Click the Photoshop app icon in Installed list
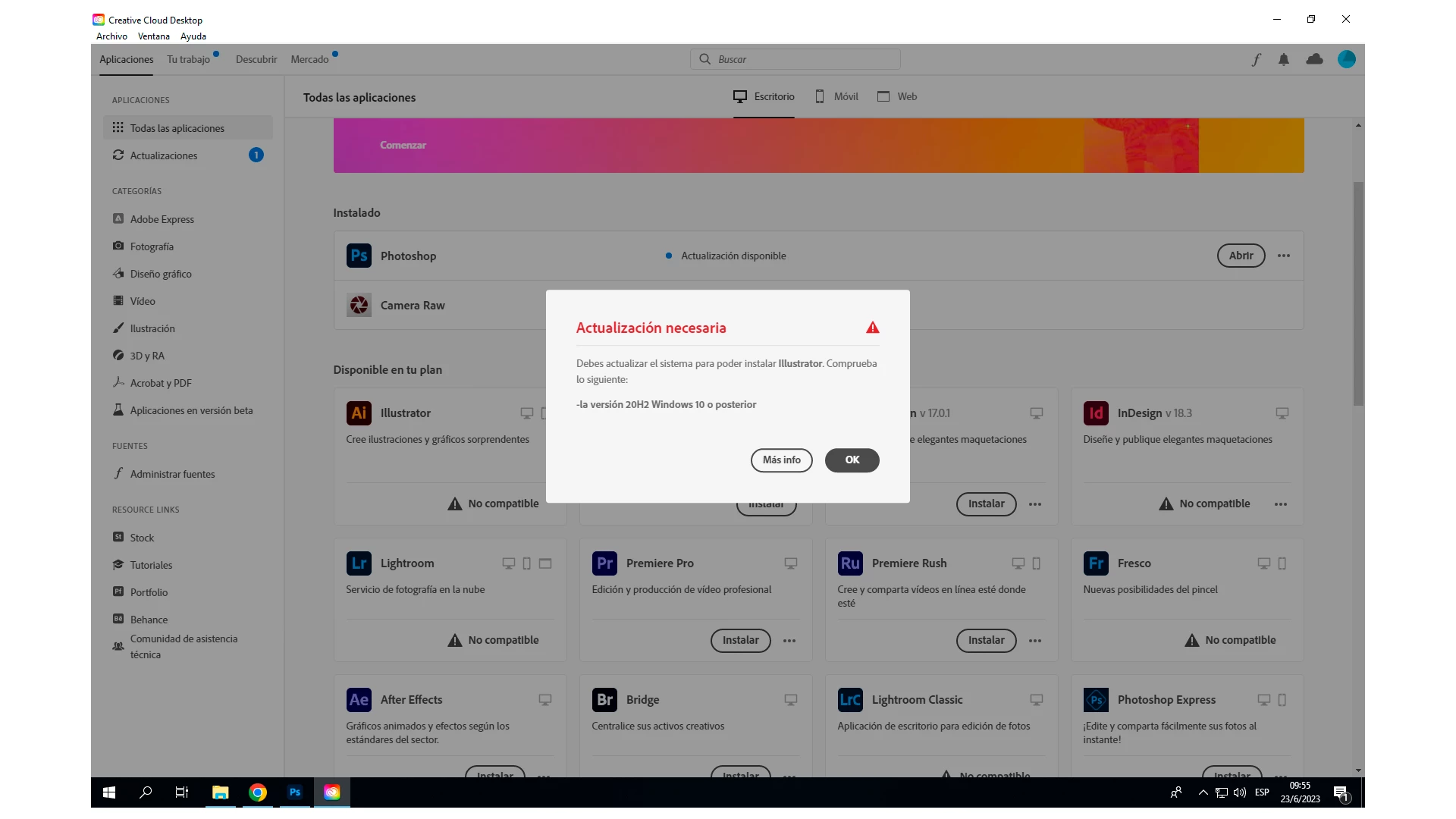Viewport: 1456px width, 819px height. pyautogui.click(x=359, y=256)
